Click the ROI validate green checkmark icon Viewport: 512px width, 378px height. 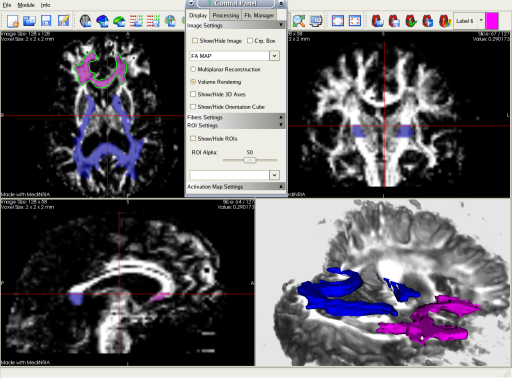click(411, 21)
